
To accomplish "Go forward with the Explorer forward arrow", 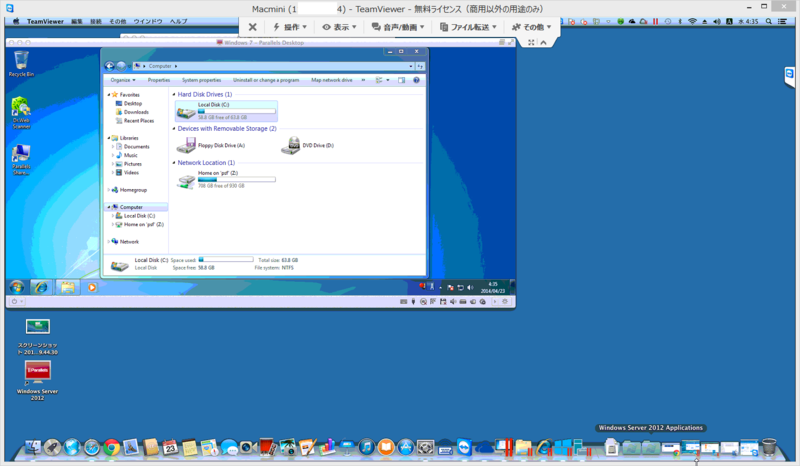I will click(121, 66).
